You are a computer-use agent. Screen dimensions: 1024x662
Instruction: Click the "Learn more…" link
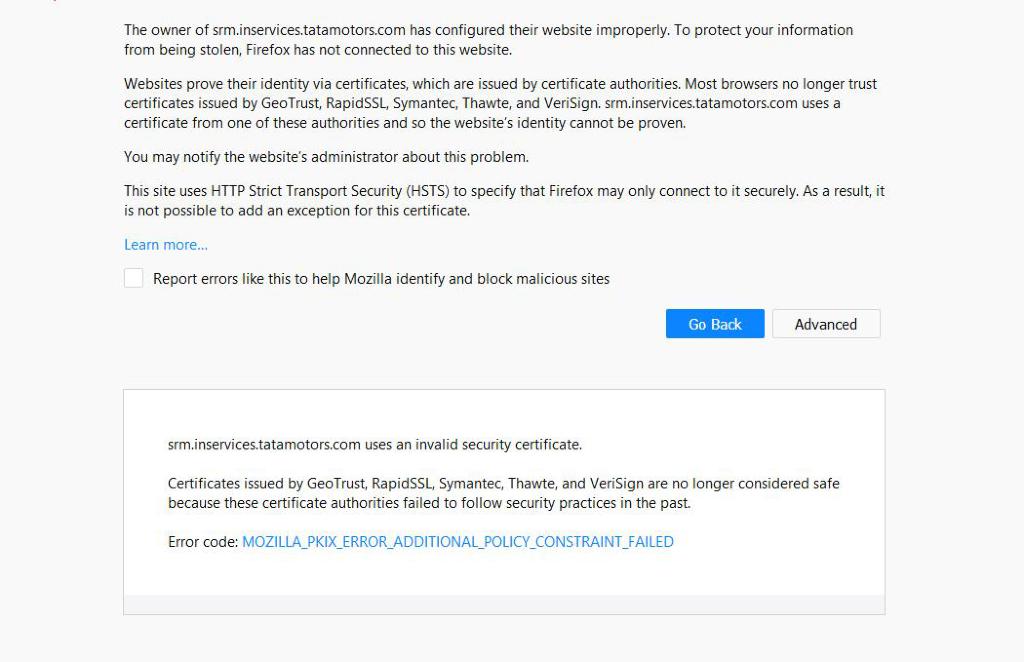point(166,245)
